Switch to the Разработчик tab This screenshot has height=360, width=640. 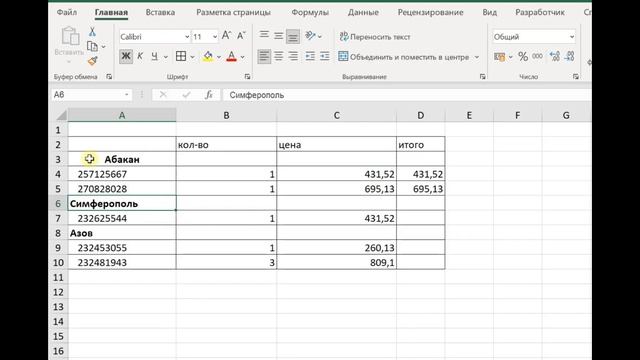click(x=540, y=12)
